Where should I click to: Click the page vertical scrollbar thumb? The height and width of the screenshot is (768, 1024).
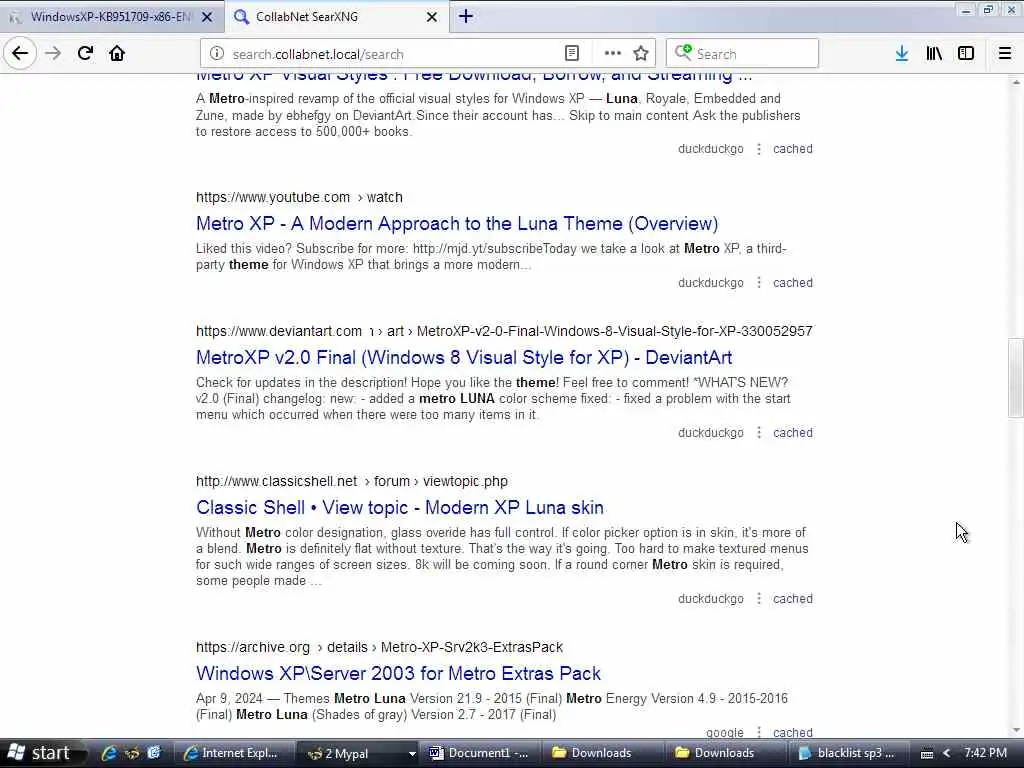coord(1016,378)
